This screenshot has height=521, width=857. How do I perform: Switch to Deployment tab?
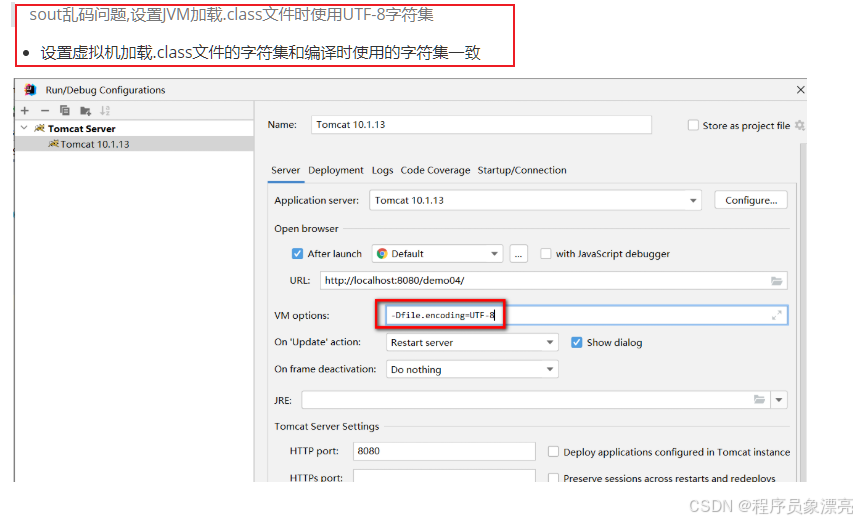(x=336, y=171)
